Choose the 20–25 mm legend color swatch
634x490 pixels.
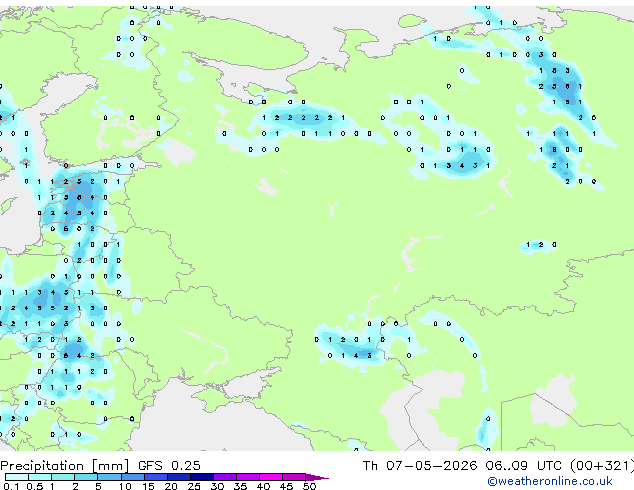179,477
